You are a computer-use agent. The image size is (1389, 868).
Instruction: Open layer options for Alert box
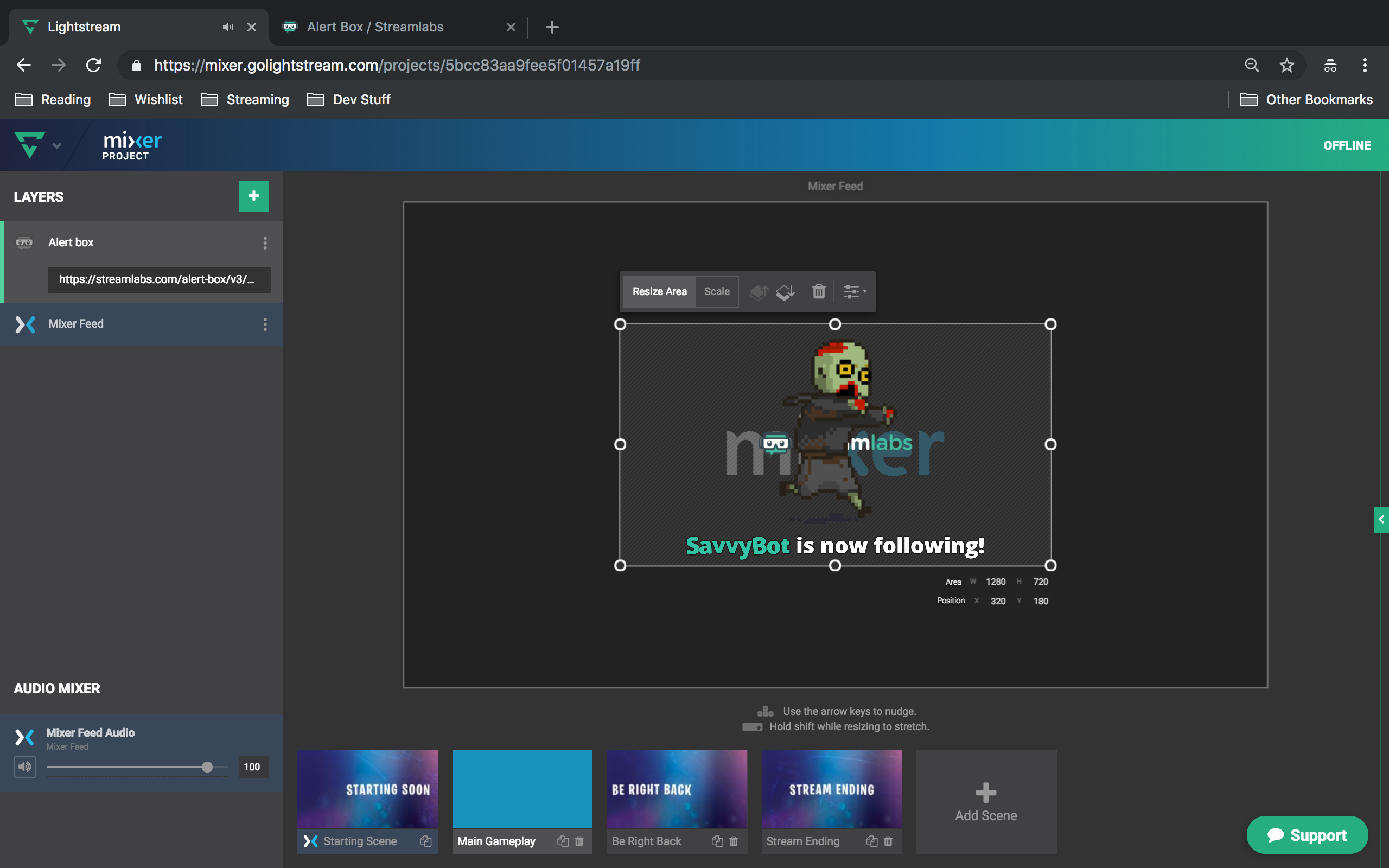click(x=265, y=243)
